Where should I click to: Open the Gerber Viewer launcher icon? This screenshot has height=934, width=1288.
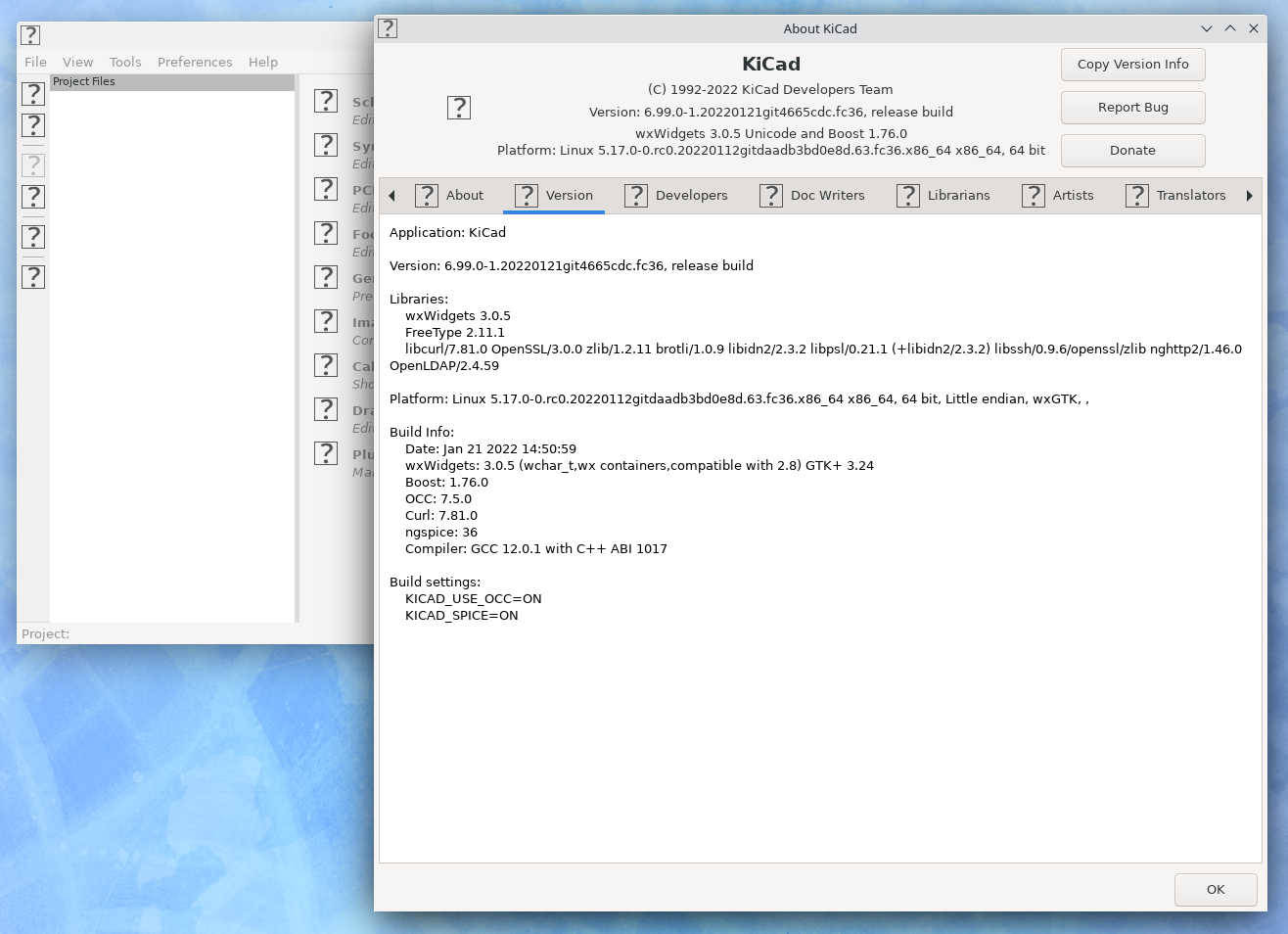click(326, 277)
